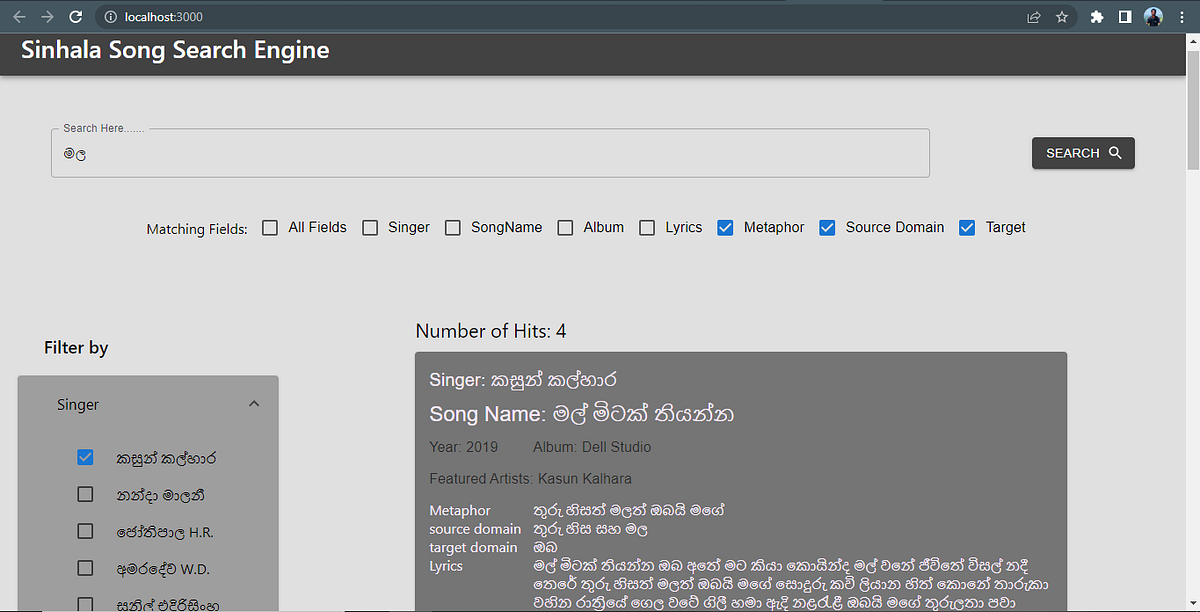Image resolution: width=1200 pixels, height=612 pixels.
Task: Click the site info icon in address bar
Action: coord(110,16)
